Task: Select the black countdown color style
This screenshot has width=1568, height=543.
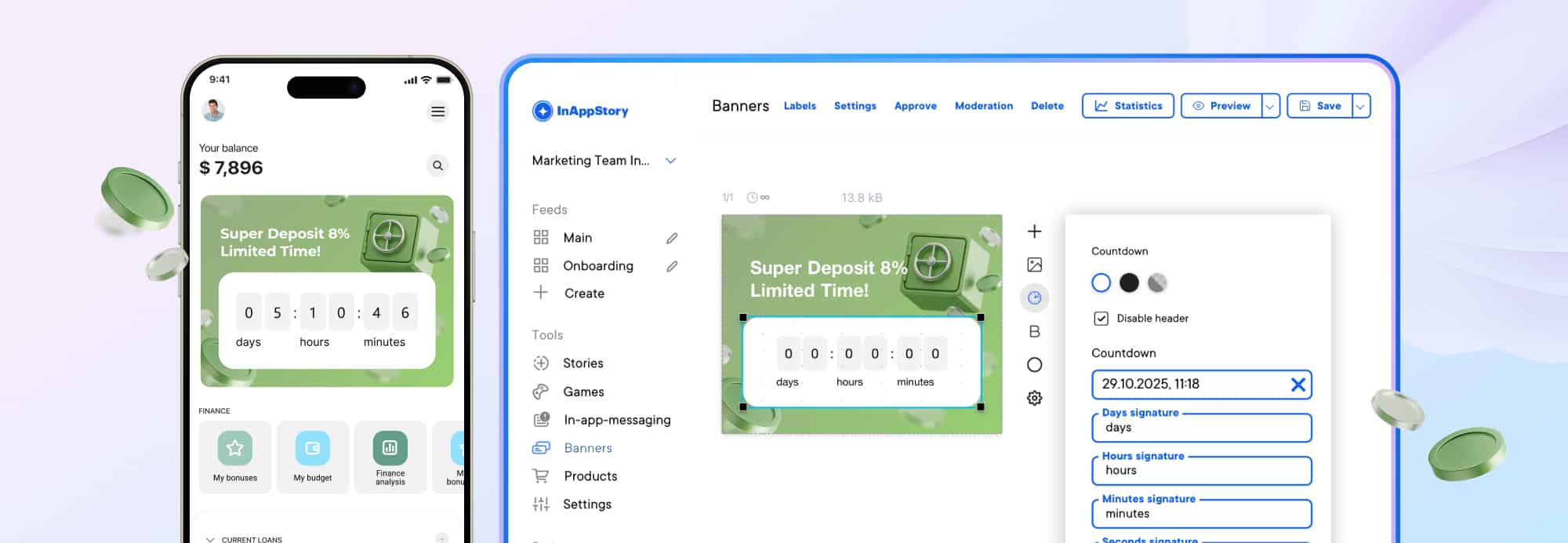Action: pyautogui.click(x=1129, y=282)
